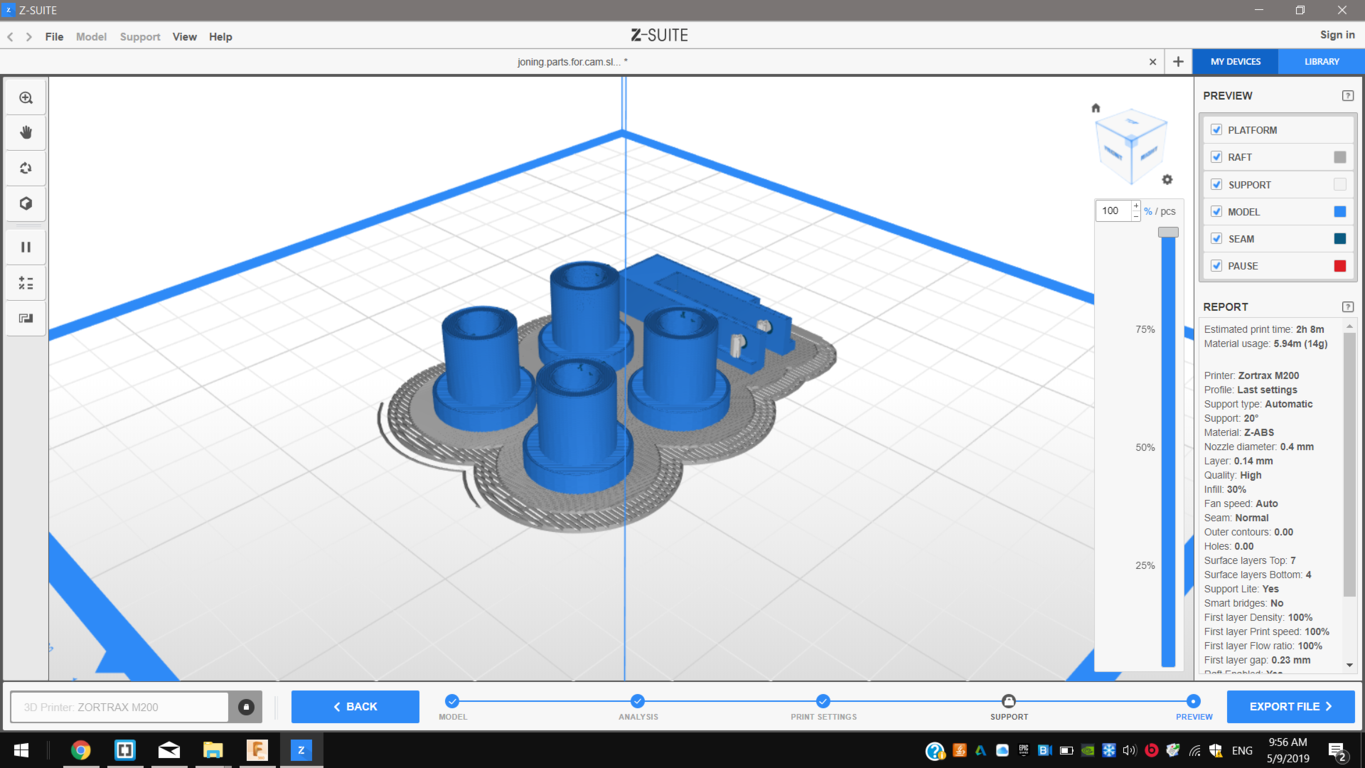Click the Preview help question icon
Screen dimensions: 1365x768
1348,96
